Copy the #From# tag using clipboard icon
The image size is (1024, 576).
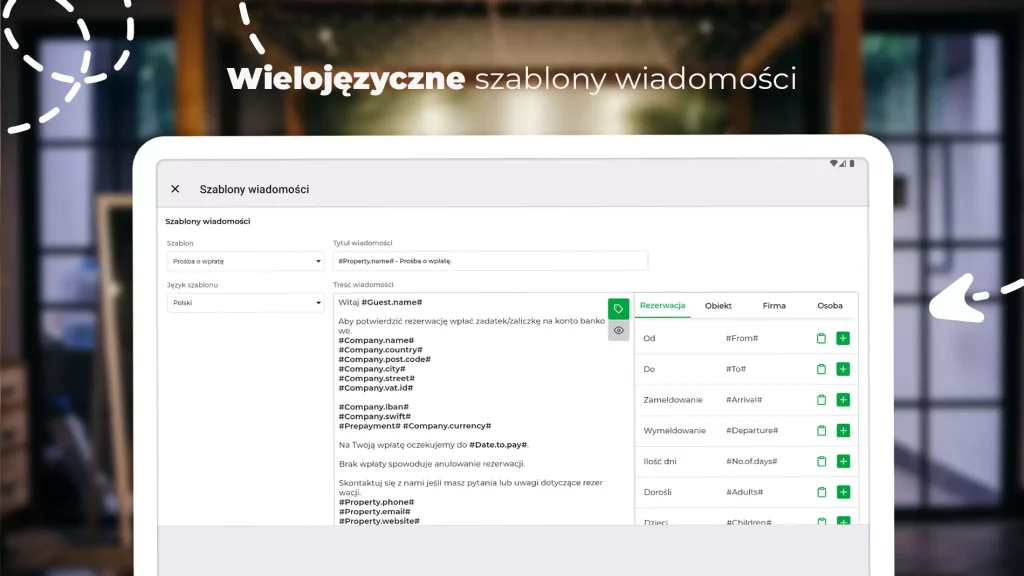[x=821, y=339]
